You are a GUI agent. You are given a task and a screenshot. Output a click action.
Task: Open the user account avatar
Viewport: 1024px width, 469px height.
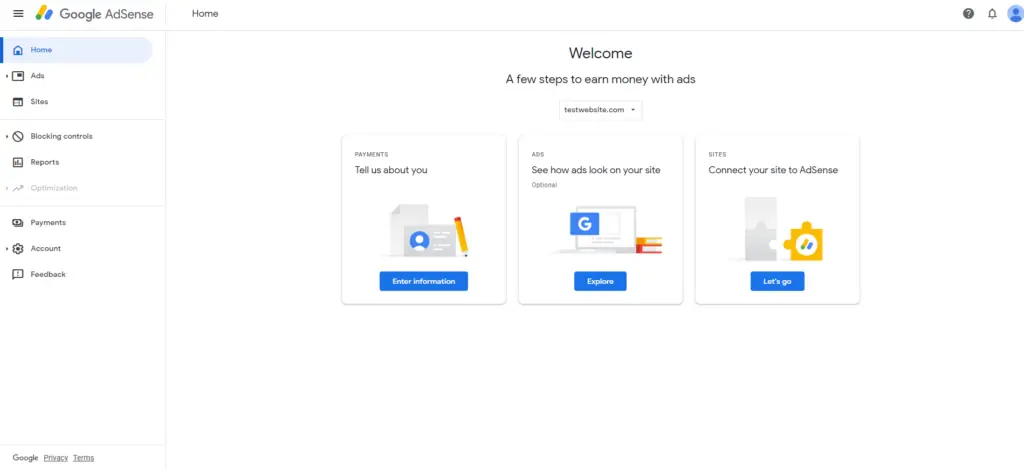point(1016,14)
